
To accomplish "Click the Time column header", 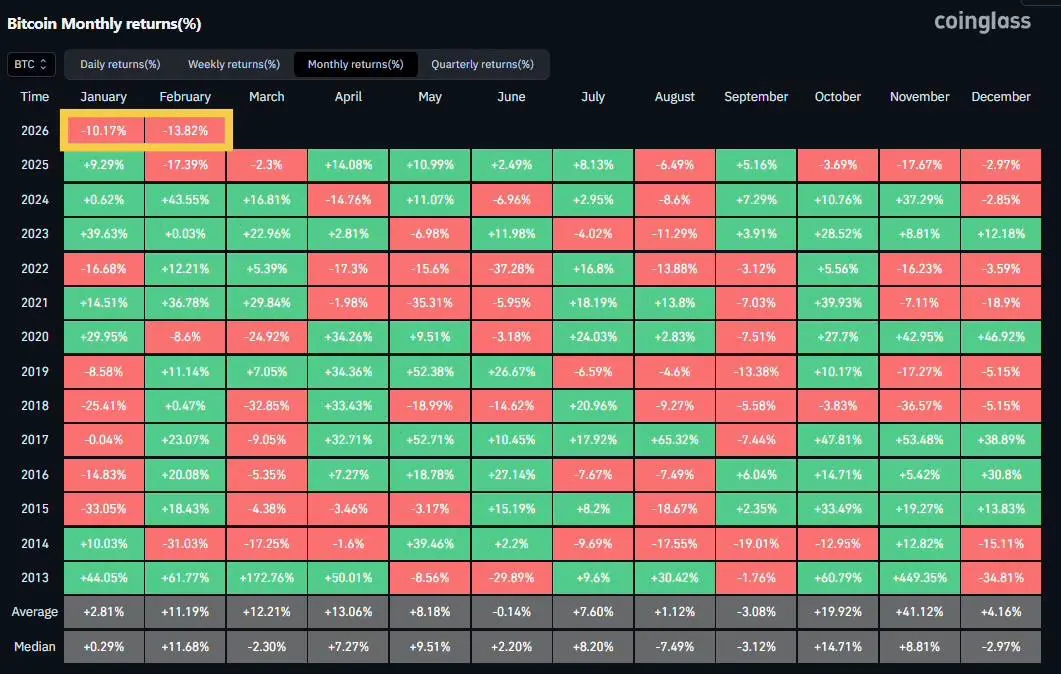I will (x=35, y=97).
